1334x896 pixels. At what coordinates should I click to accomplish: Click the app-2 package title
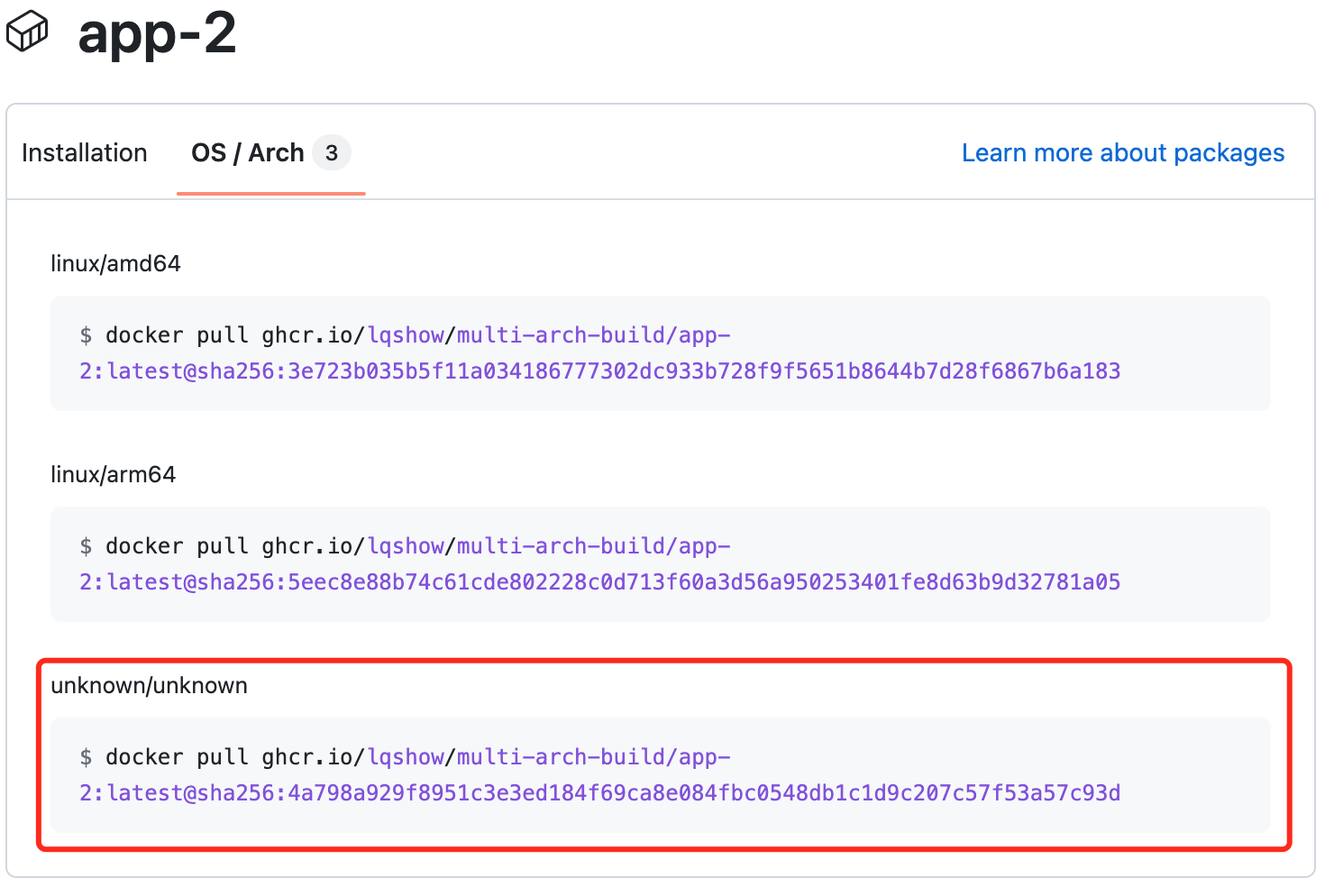(x=157, y=34)
